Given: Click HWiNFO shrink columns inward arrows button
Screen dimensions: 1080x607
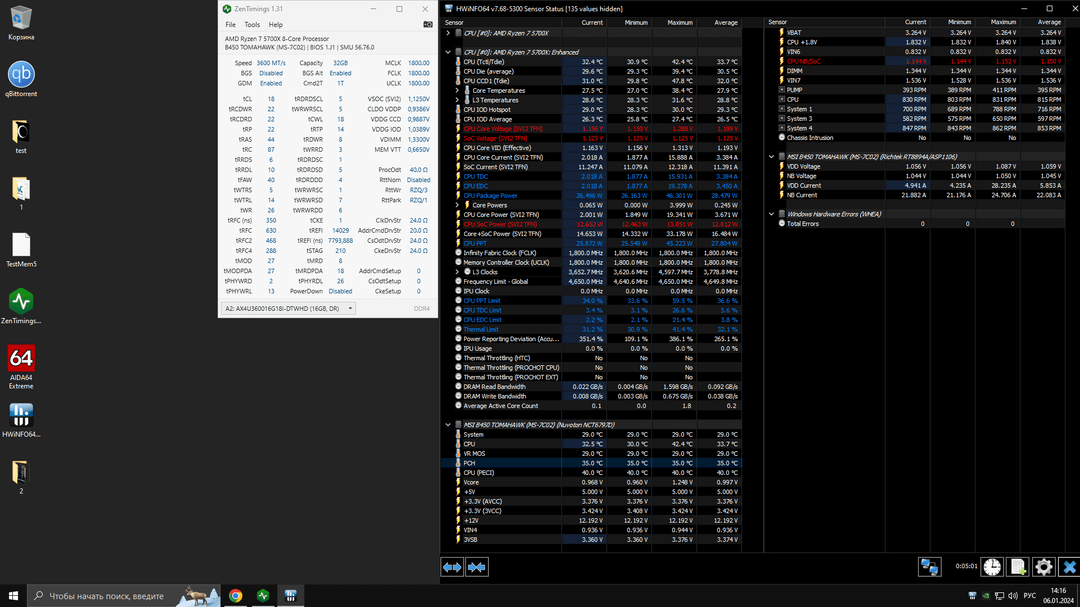Looking at the screenshot, I should click(x=477, y=567).
